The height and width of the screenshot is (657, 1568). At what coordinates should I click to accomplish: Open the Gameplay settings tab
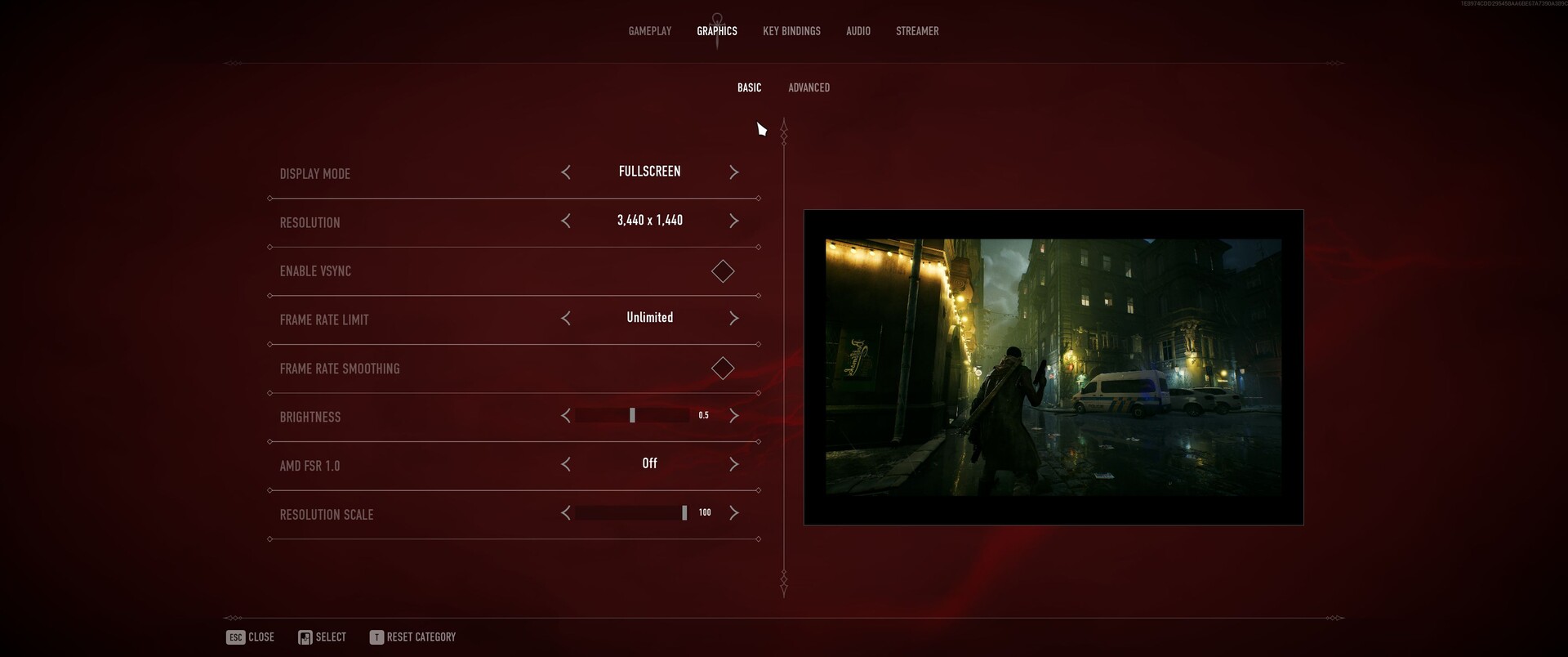[650, 31]
